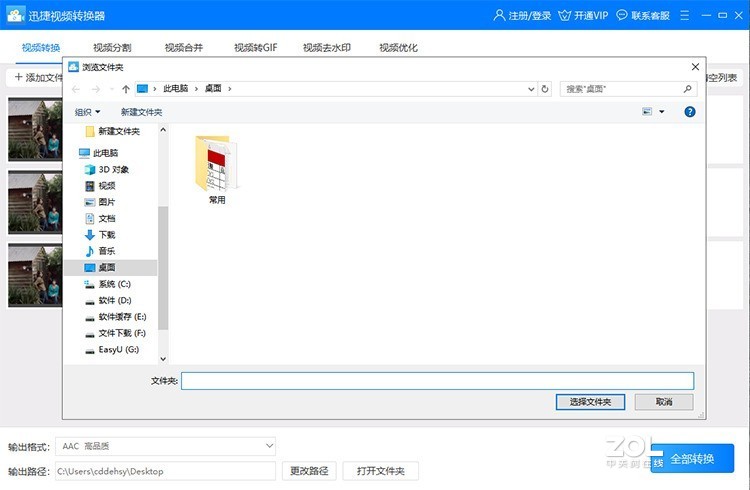Open 输出格式 AAC 高品质 dropdown

[165, 446]
